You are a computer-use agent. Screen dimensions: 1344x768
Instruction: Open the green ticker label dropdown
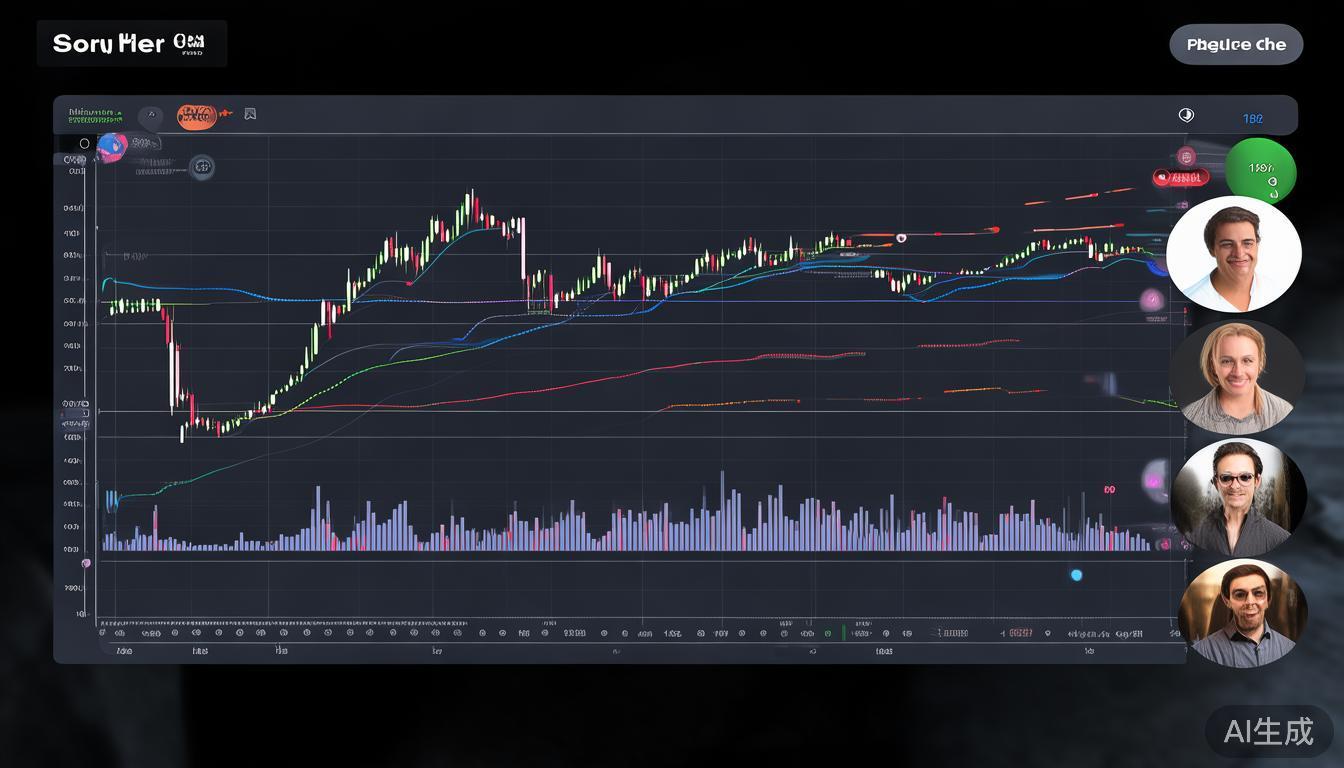pyautogui.click(x=95, y=115)
